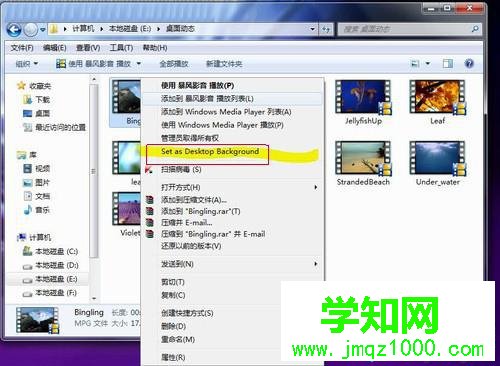500x366 pixels.
Task: Choose 添加到 "Bingling.rar"(T) entry
Action: [x=233, y=211]
